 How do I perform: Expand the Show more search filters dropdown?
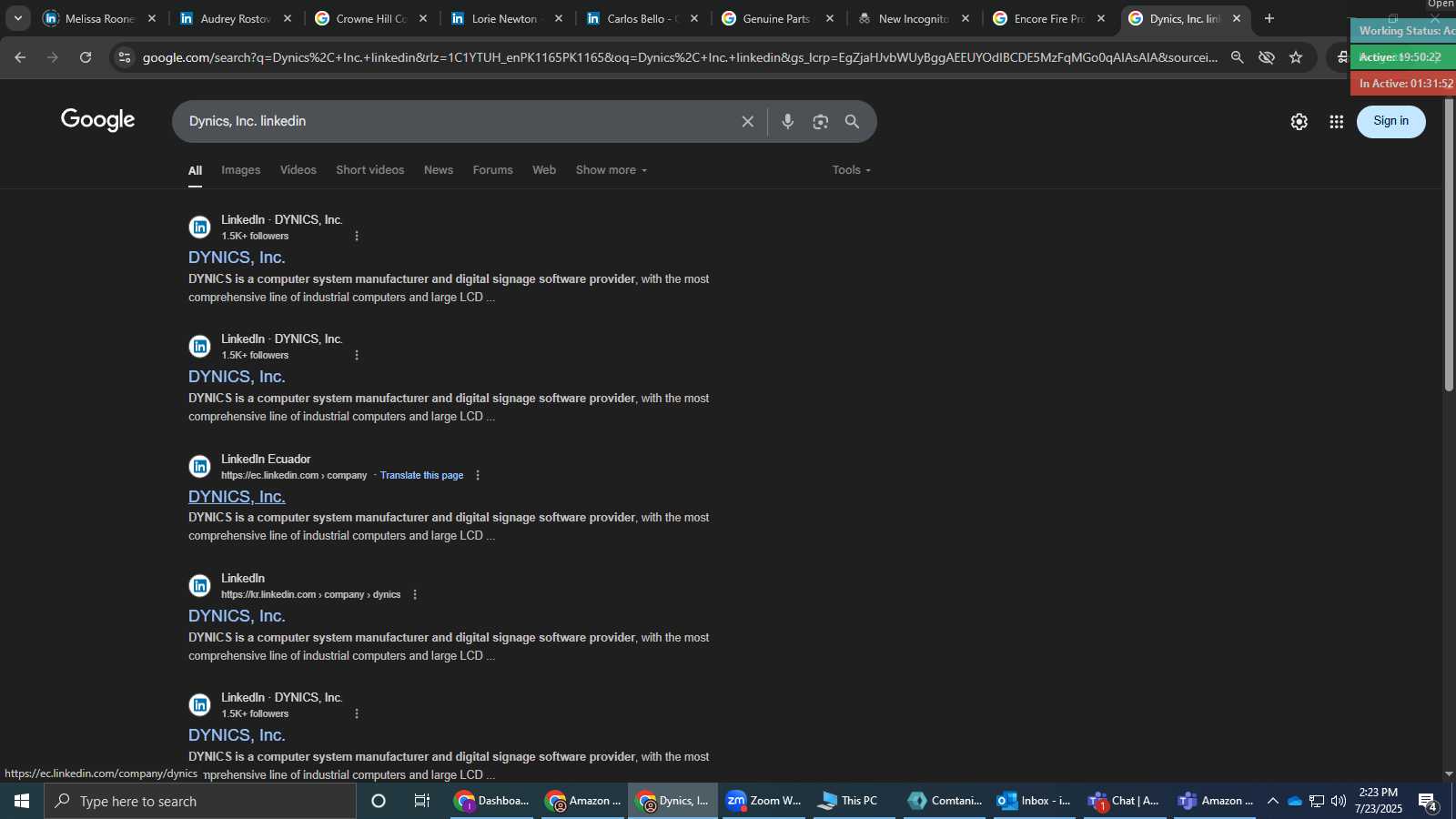pos(612,170)
